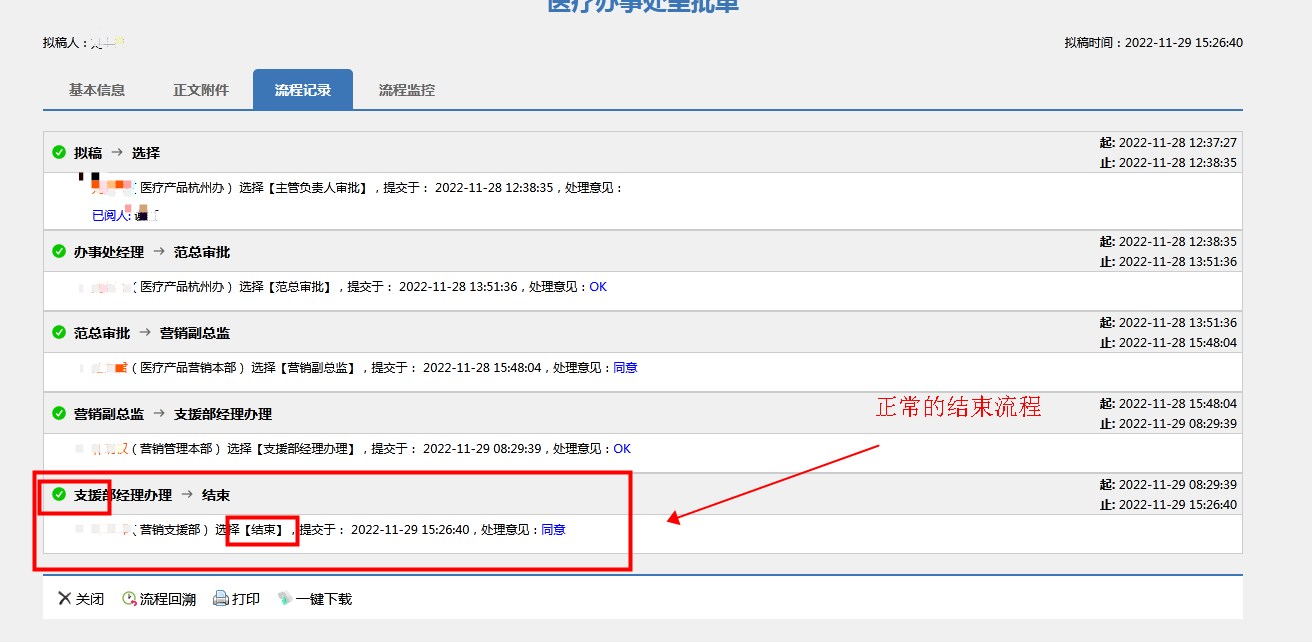1312x642 pixels.
Task: Click the 拟稿时间 2022-11-29 15:26:40 text
Action: [1154, 43]
